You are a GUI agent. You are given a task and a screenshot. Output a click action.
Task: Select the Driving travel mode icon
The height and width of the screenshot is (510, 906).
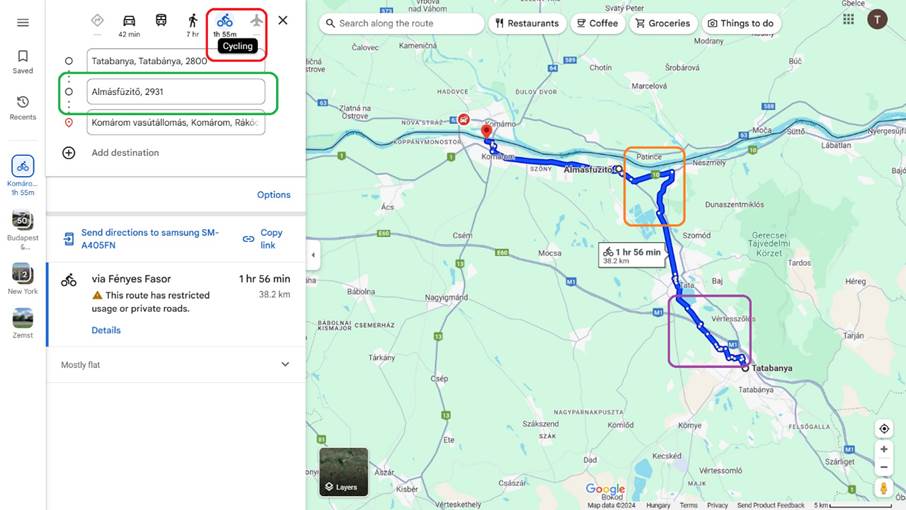129,21
